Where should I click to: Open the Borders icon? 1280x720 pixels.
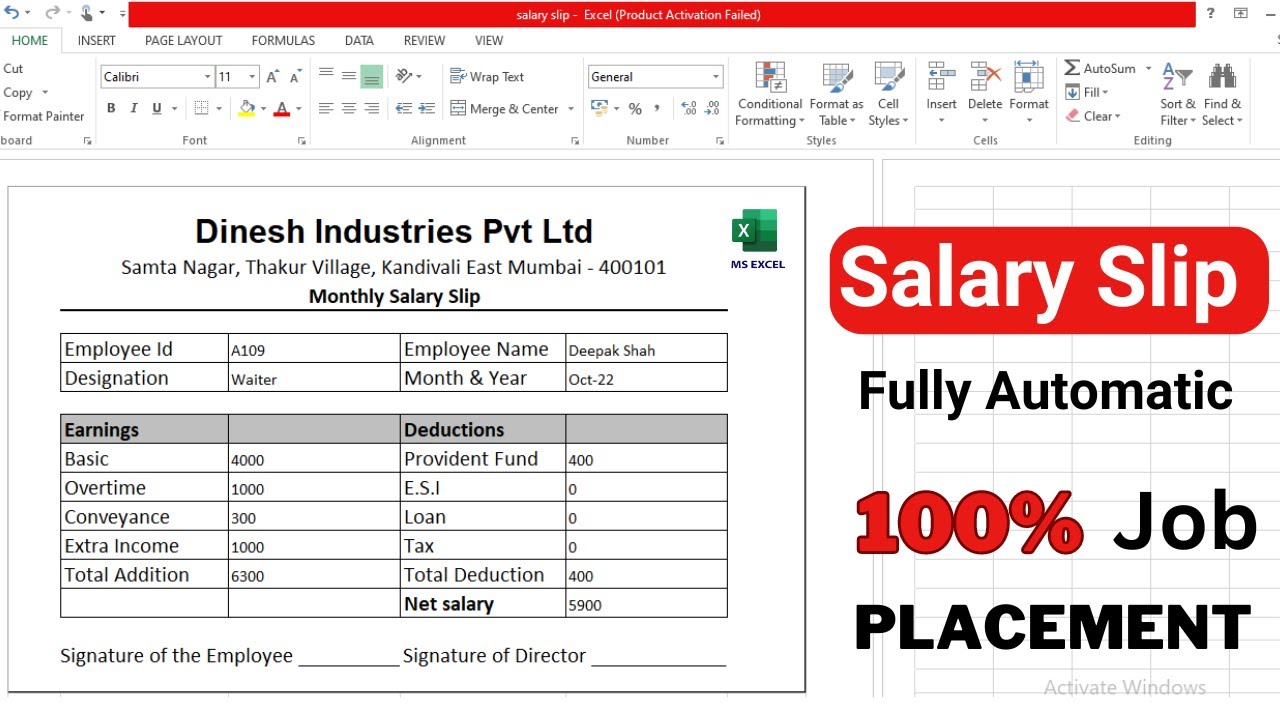pyautogui.click(x=201, y=108)
